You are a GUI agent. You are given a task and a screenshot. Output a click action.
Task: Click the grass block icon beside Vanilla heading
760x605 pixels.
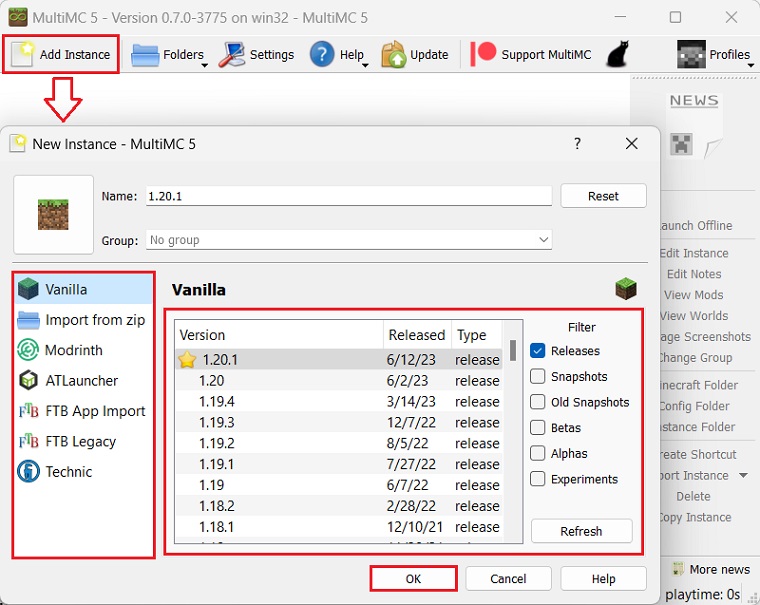pyautogui.click(x=626, y=289)
